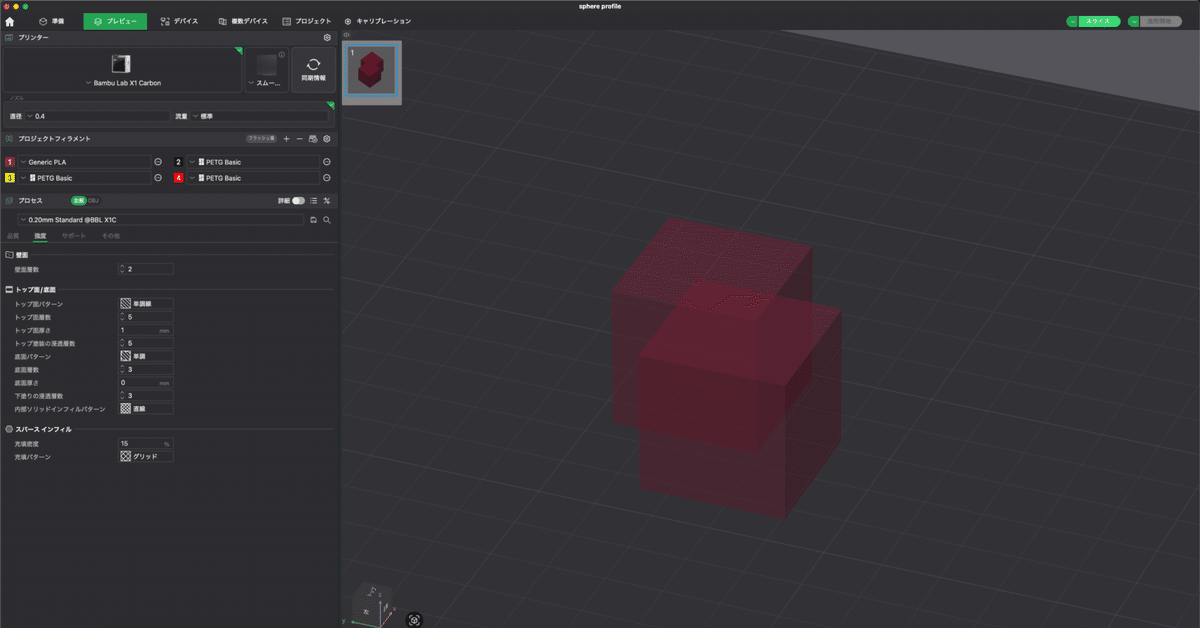Click the edit icon beside filament 4
This screenshot has height=628, width=1200.
click(x=326, y=178)
